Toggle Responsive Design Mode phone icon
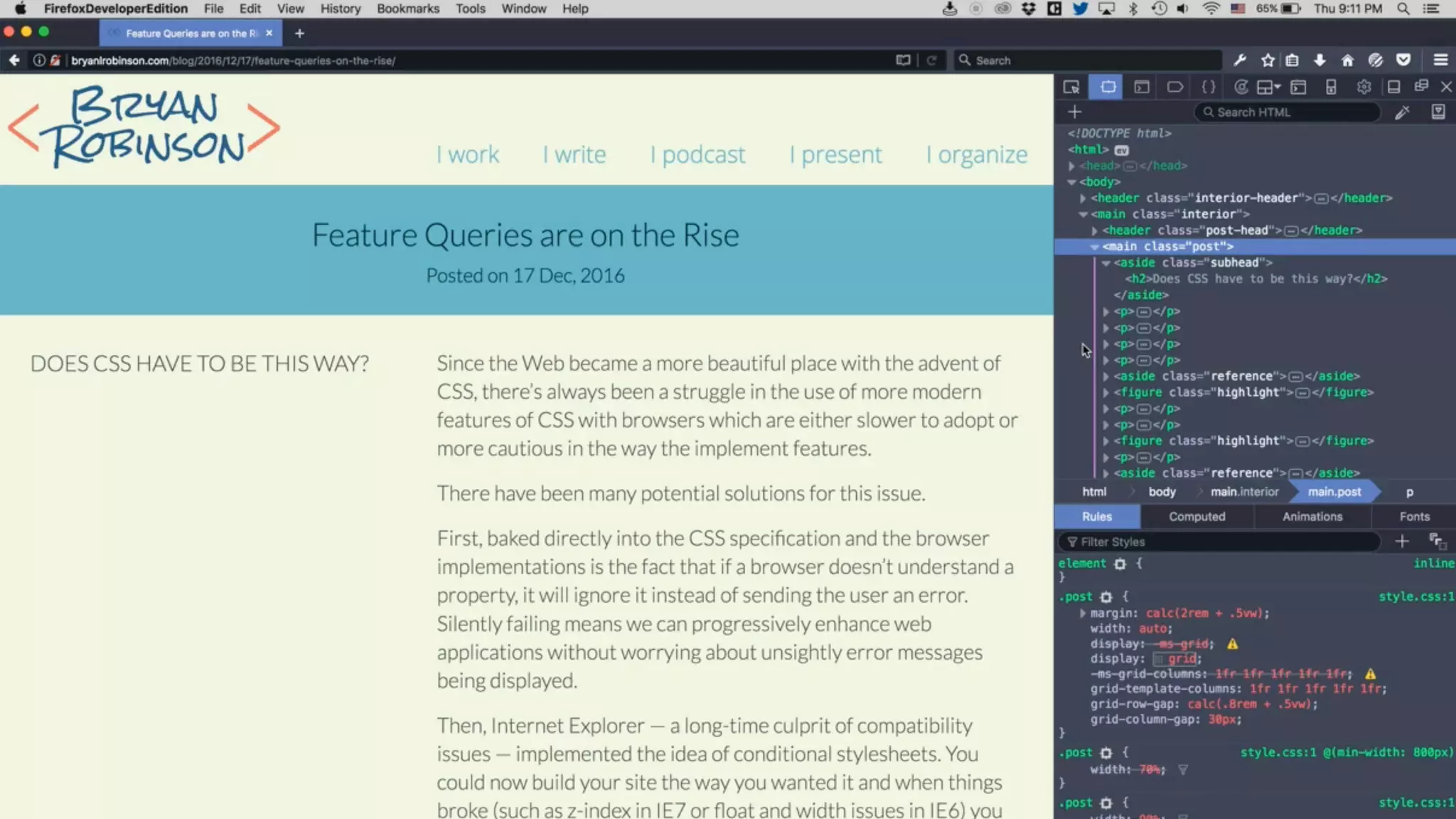Viewport: 1456px width, 819px height. [1331, 87]
